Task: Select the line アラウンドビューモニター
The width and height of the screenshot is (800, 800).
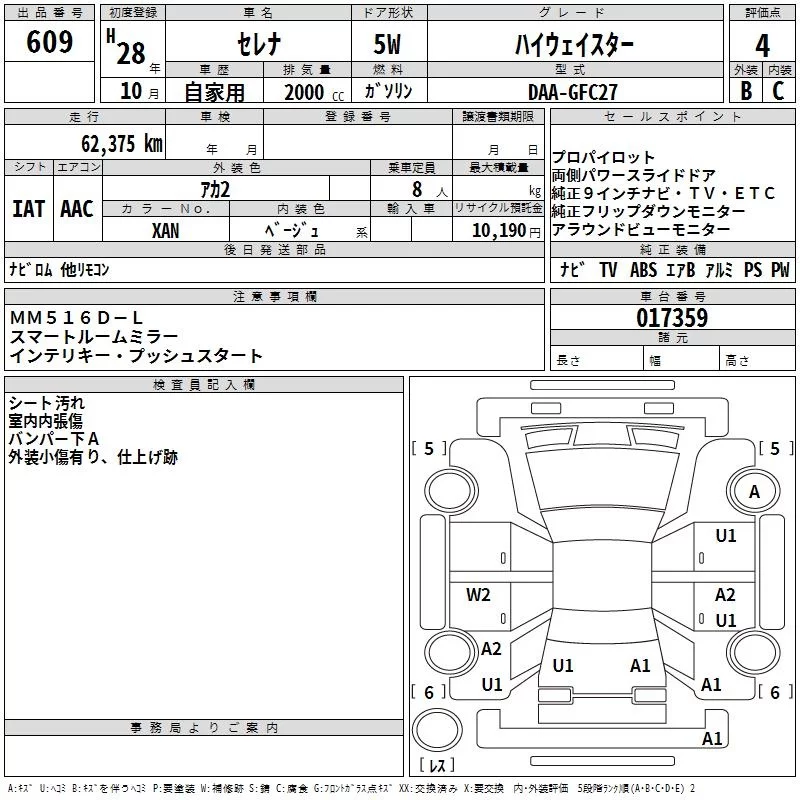Action: click(641, 229)
